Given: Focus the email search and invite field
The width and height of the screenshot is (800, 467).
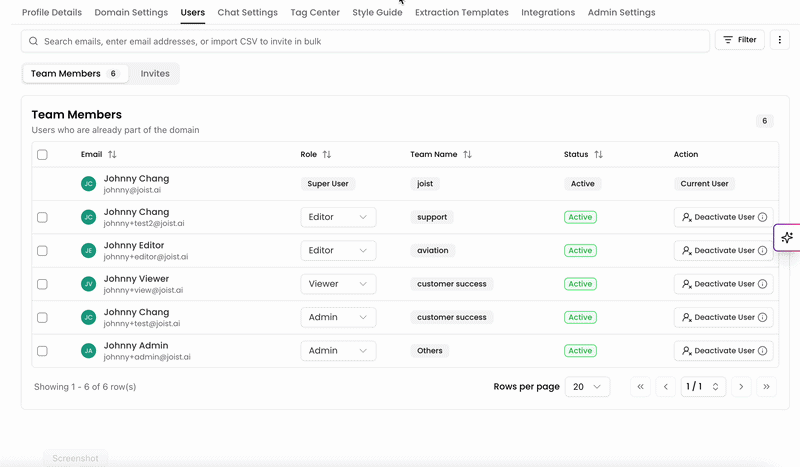Looking at the screenshot, I should [365, 41].
